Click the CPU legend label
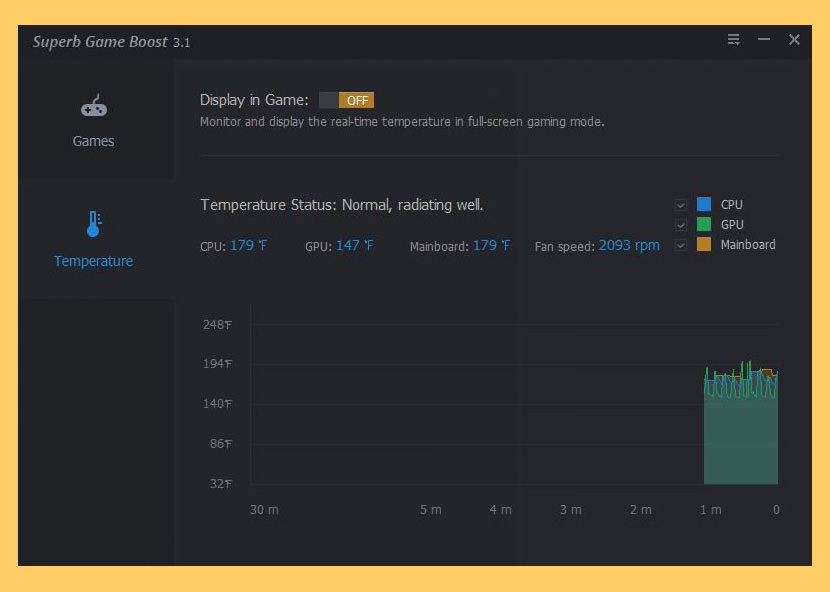The height and width of the screenshot is (592, 830). point(732,204)
